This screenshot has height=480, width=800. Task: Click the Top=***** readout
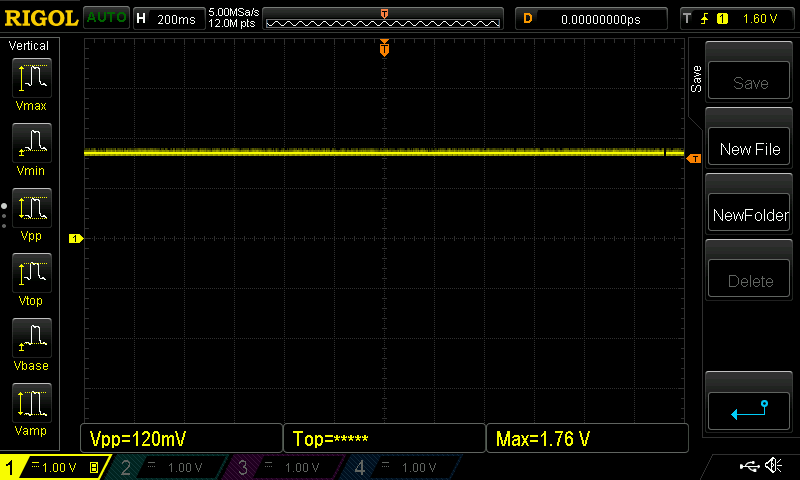pos(384,438)
